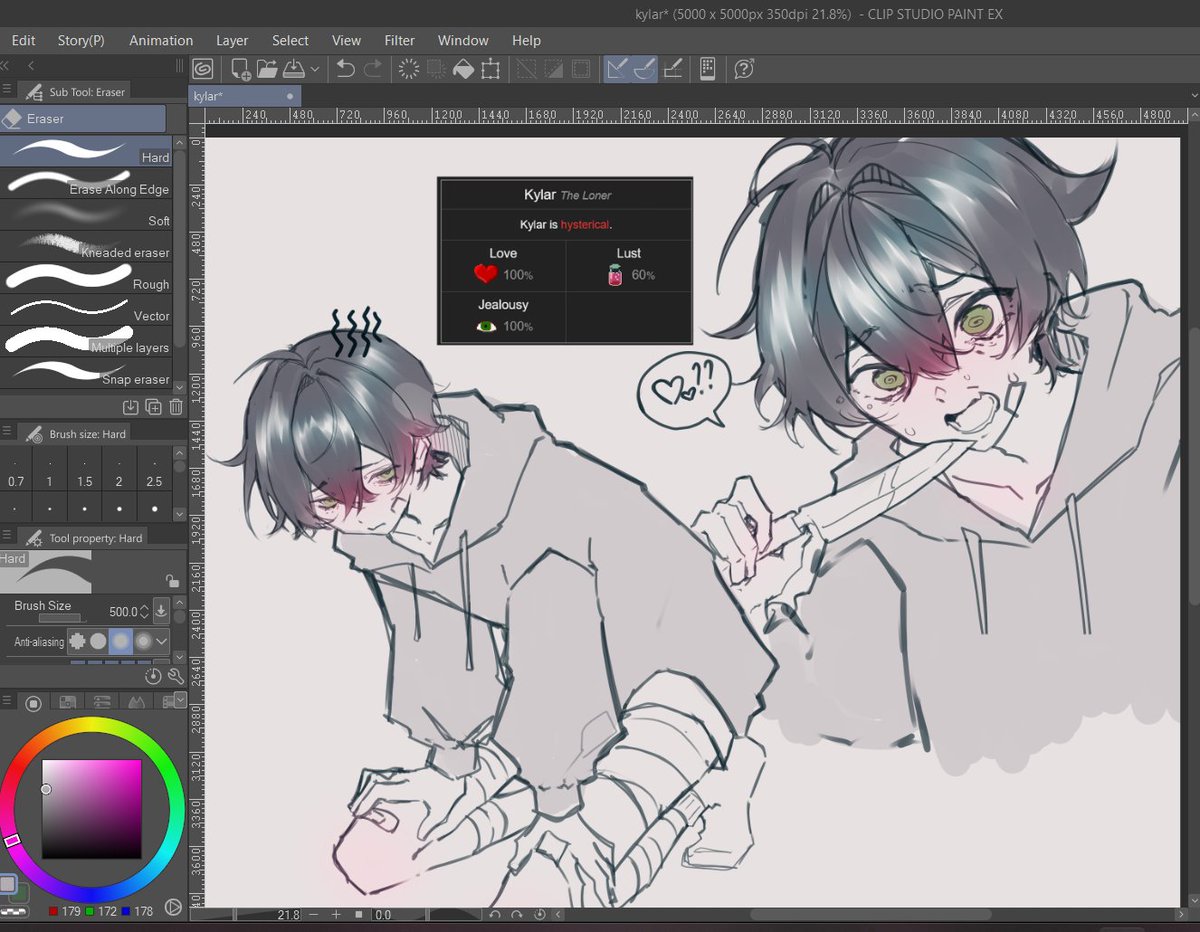The height and width of the screenshot is (932, 1200).
Task: Add sub tool from the download icon
Action: 131,407
